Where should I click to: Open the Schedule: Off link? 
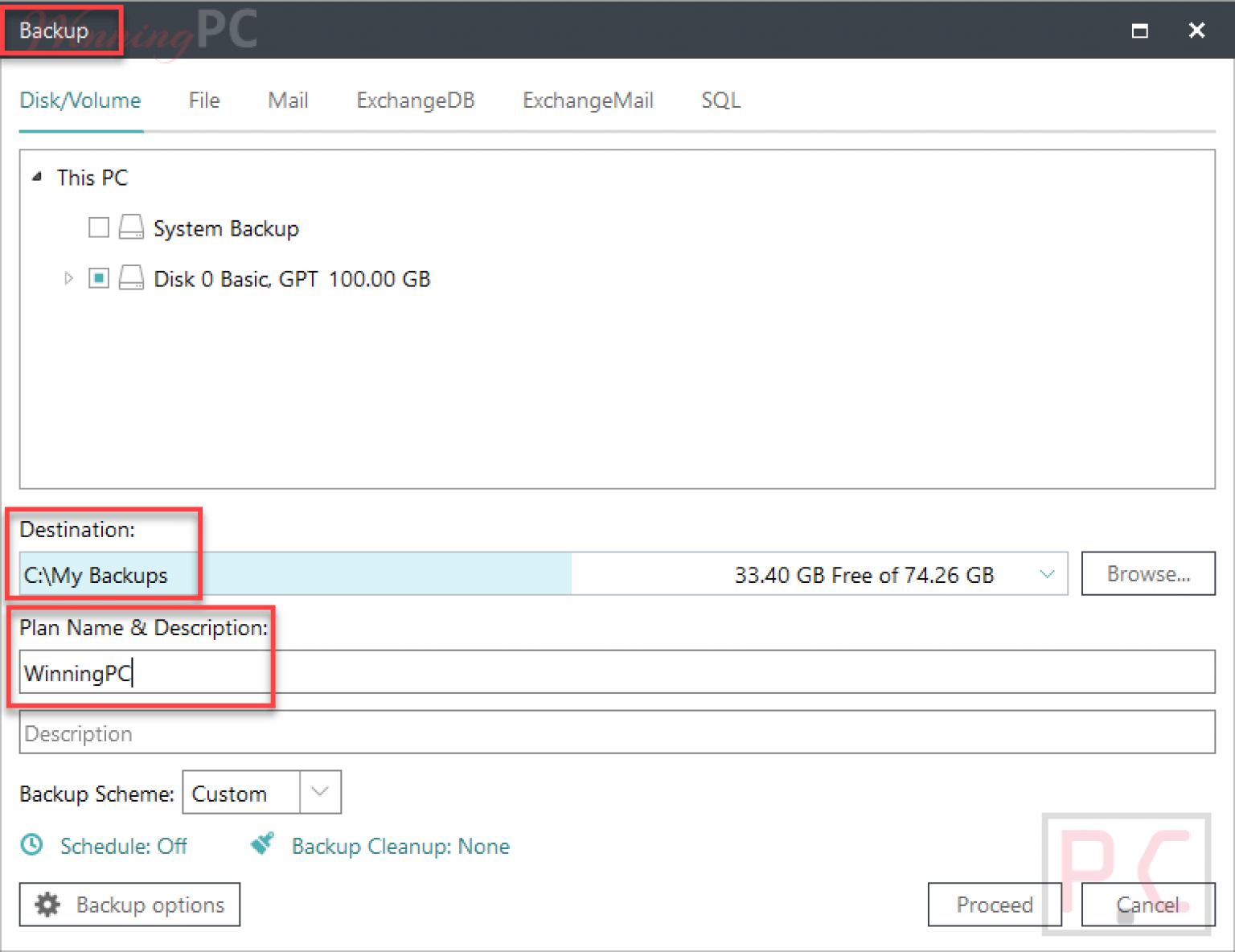point(124,846)
